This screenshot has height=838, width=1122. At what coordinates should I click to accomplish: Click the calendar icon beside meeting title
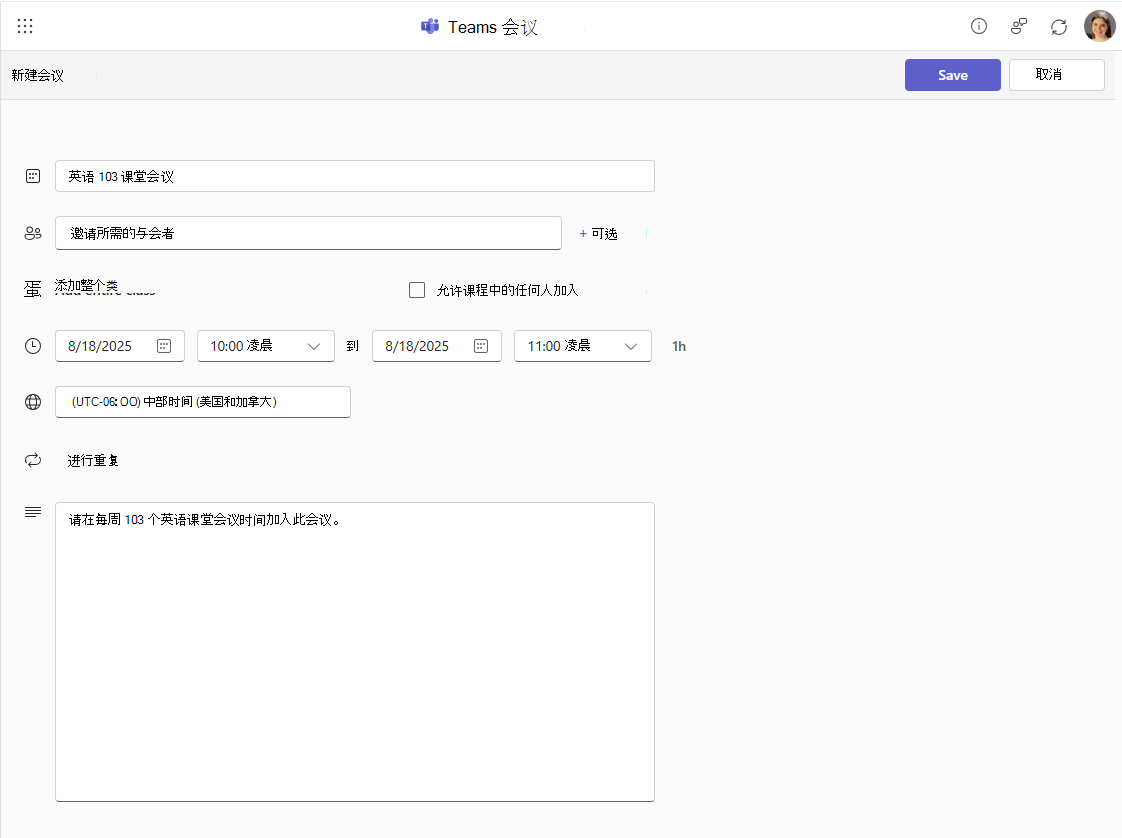(x=33, y=176)
